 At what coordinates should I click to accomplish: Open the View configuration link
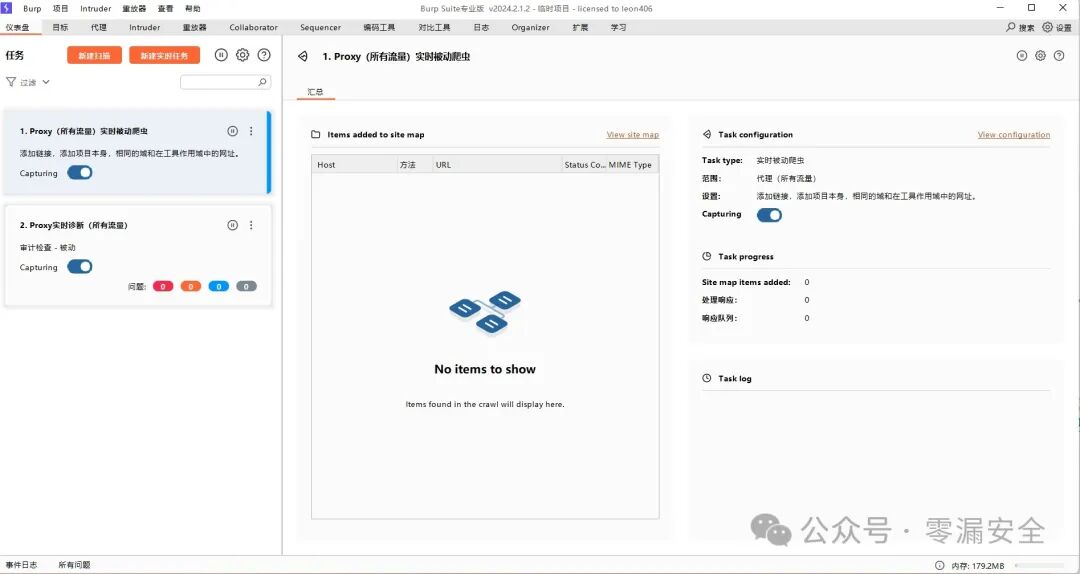[1014, 135]
